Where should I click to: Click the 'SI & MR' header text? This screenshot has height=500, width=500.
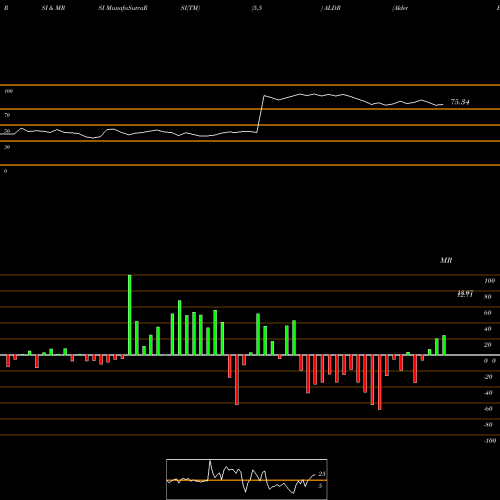53,8
